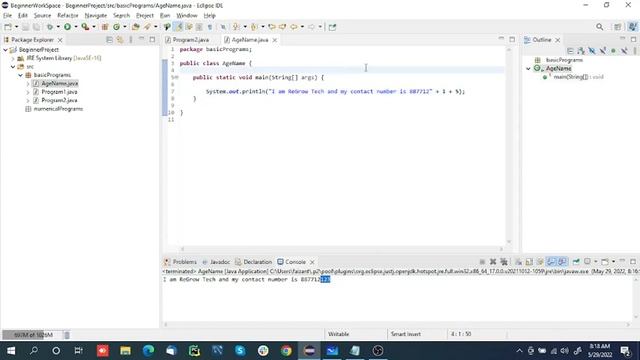Toggle Show Console on standard error change
Viewport: 640px width, 360px height.
pyautogui.click(x=562, y=262)
